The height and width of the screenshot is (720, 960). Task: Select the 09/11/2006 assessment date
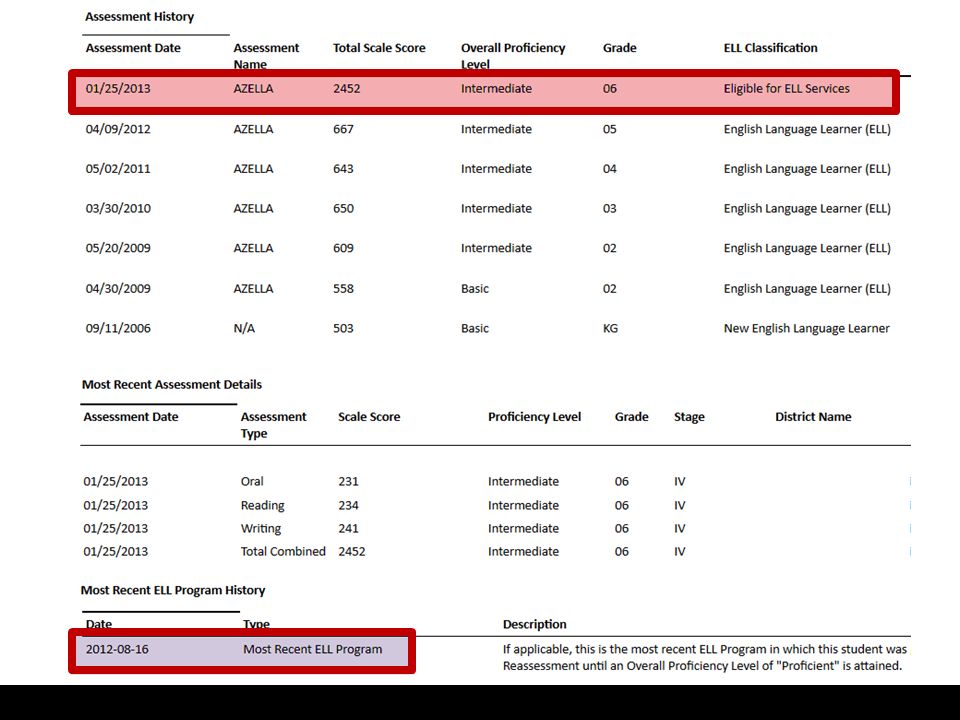118,329
